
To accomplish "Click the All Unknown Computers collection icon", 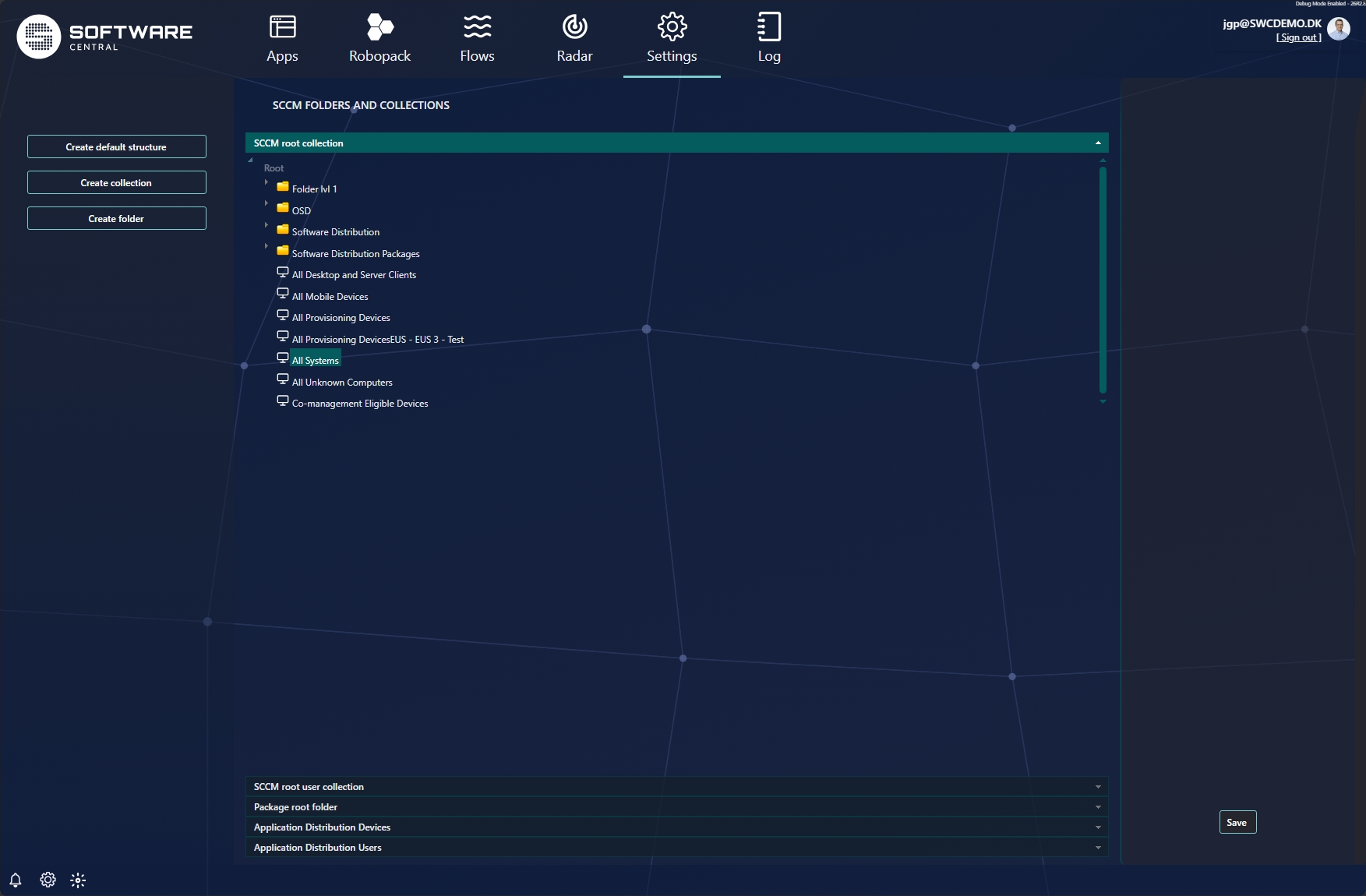I will [x=283, y=379].
